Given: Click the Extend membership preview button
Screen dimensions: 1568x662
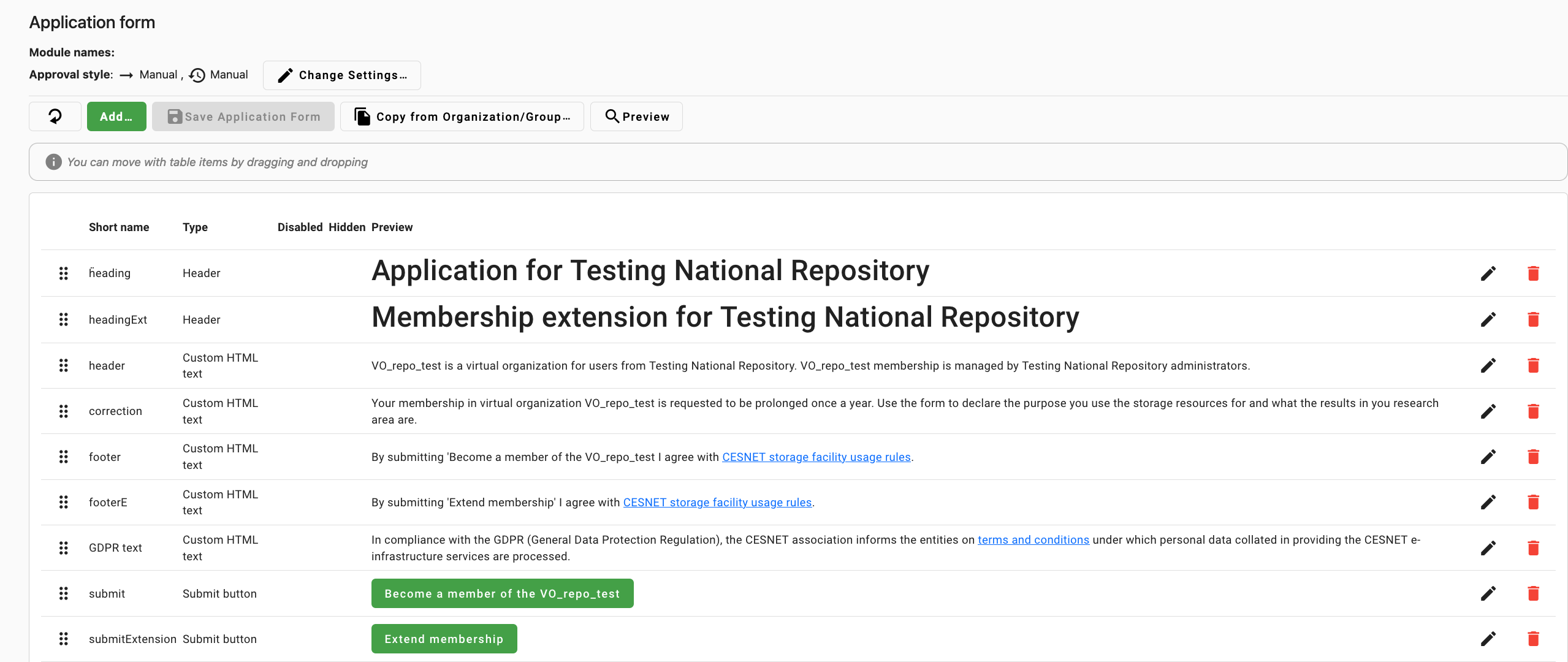Looking at the screenshot, I should (444, 639).
